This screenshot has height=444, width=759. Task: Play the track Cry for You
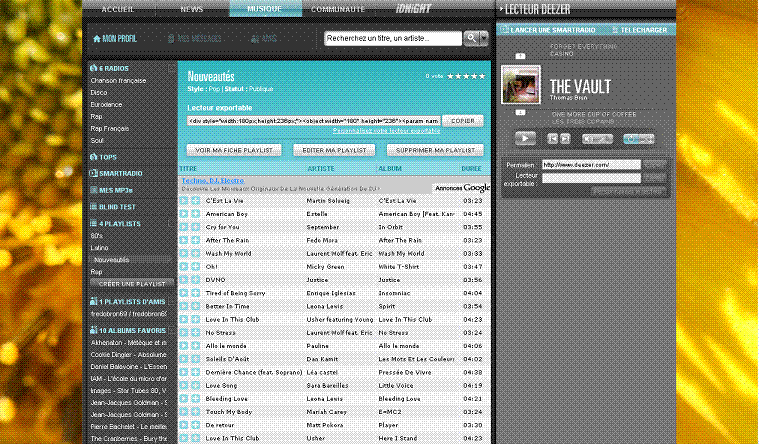tap(184, 227)
